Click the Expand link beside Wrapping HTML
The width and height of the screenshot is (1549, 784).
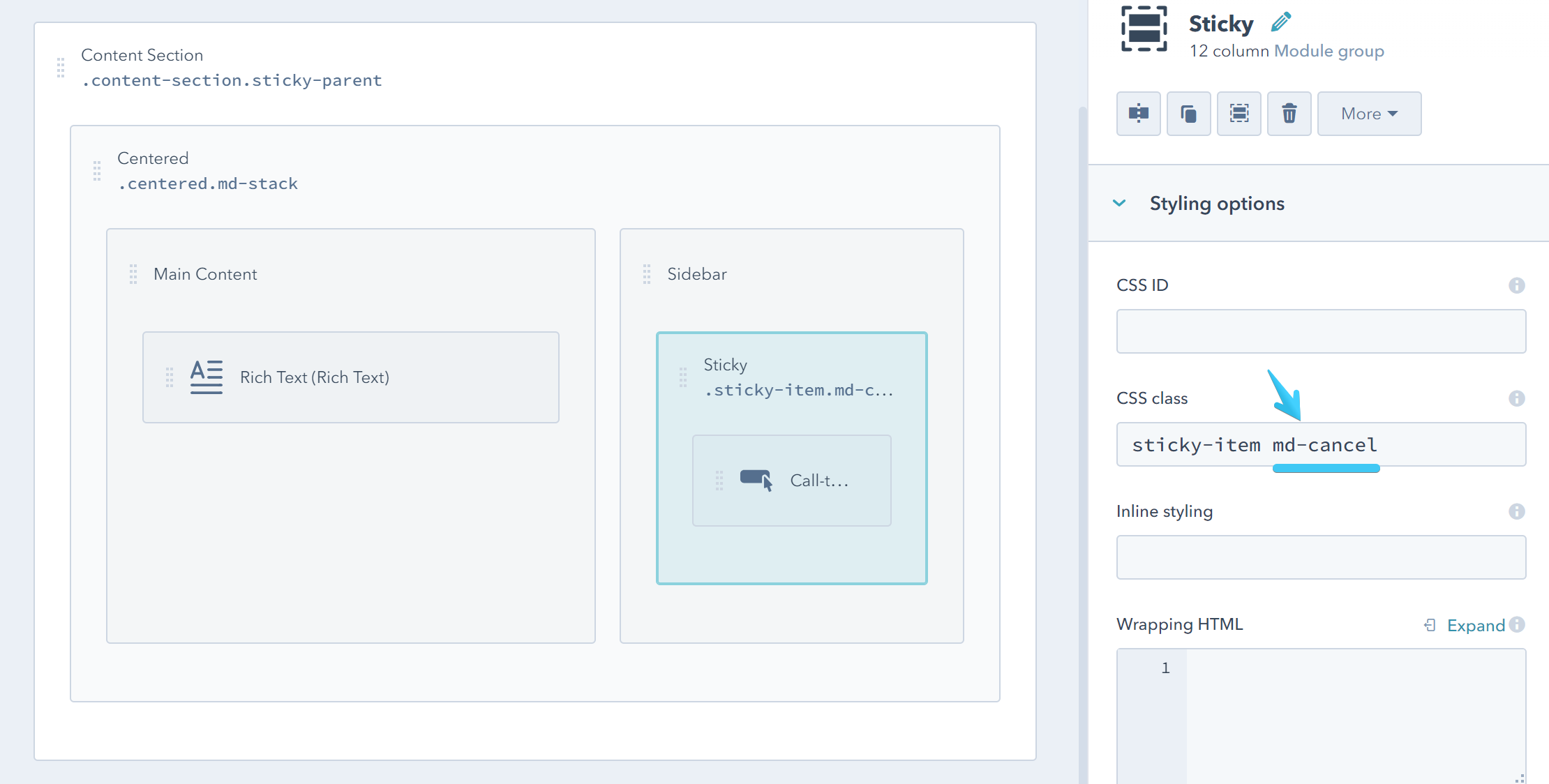click(x=1474, y=625)
